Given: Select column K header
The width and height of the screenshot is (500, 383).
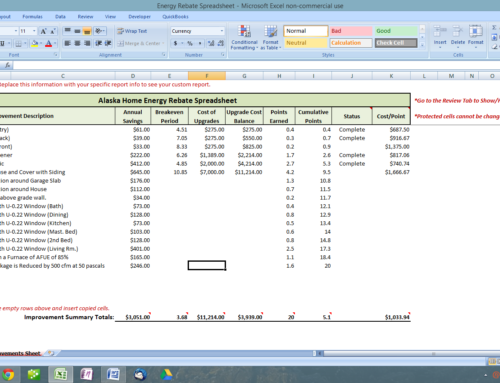Looking at the screenshot, I should pyautogui.click(x=391, y=76).
